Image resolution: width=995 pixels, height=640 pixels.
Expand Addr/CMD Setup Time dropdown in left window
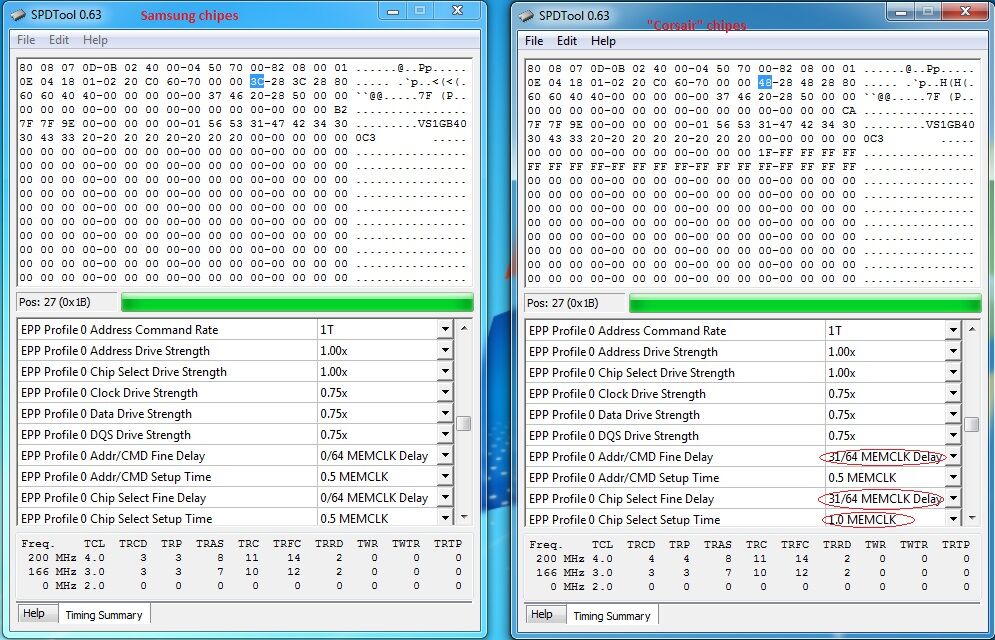445,476
